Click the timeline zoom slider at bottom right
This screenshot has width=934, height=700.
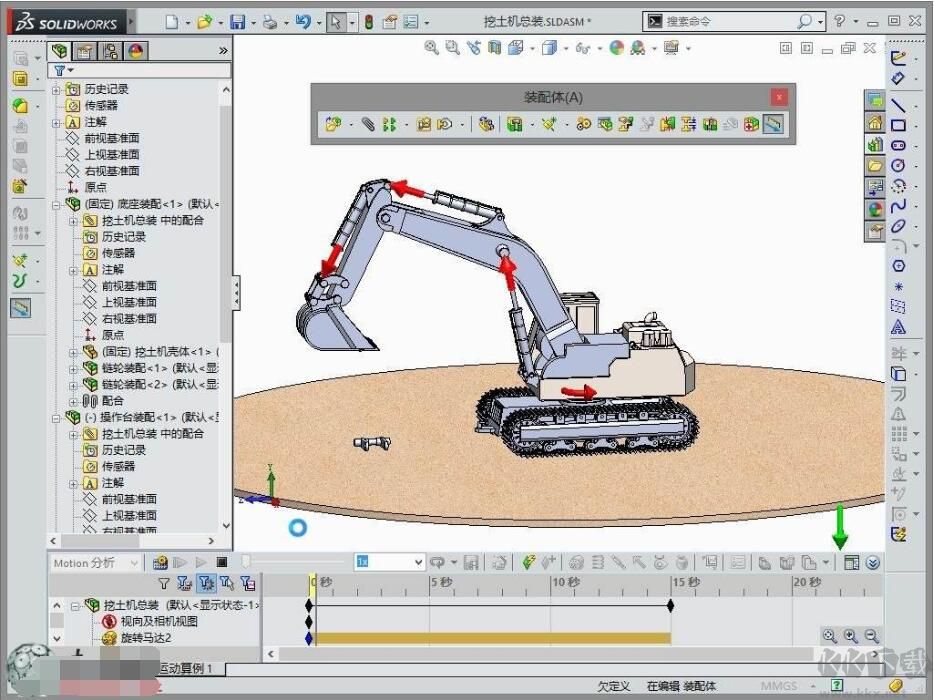(x=849, y=637)
